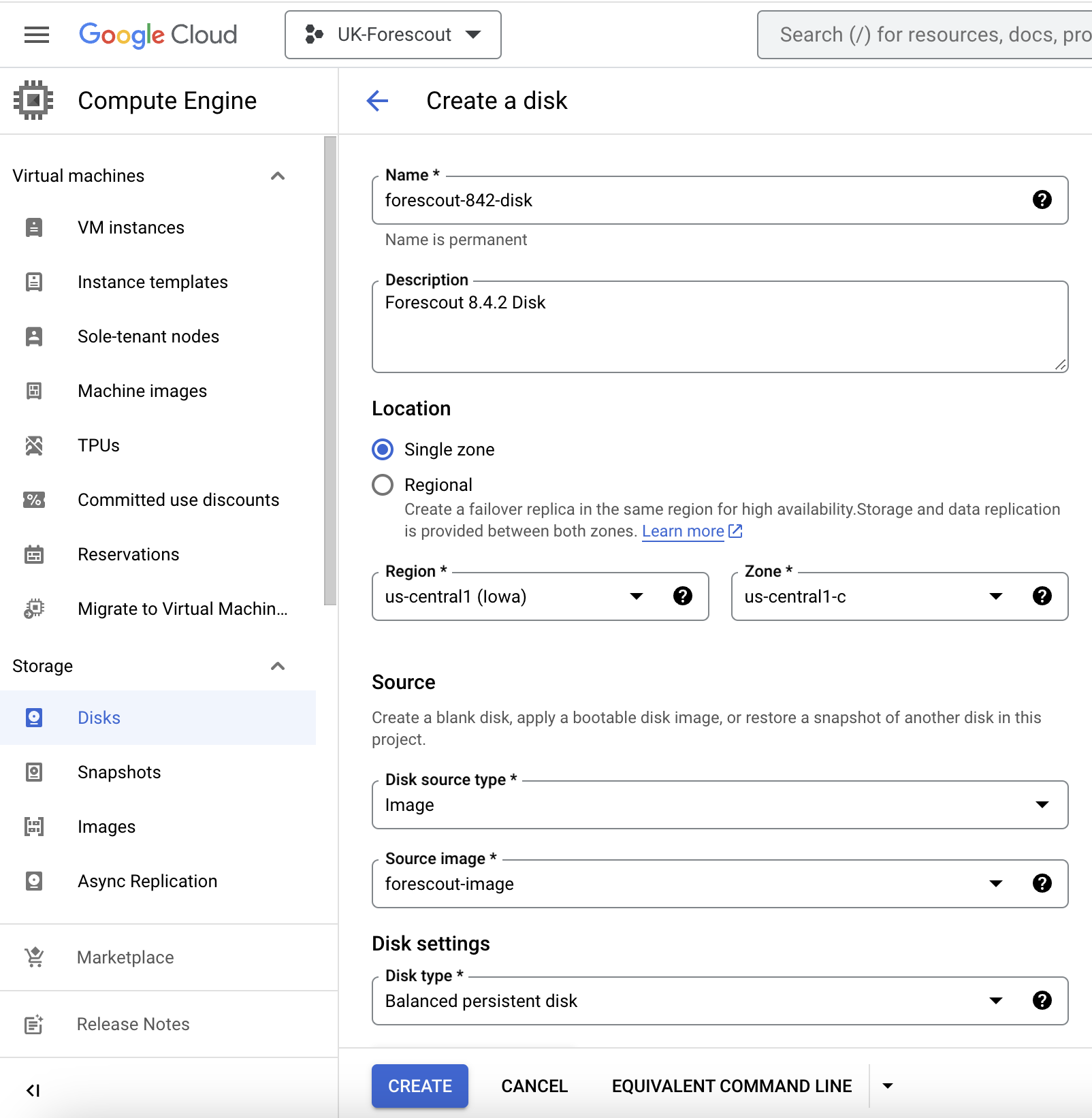1092x1118 pixels.
Task: Click the help icon next to disk Name
Action: pos(1042,200)
